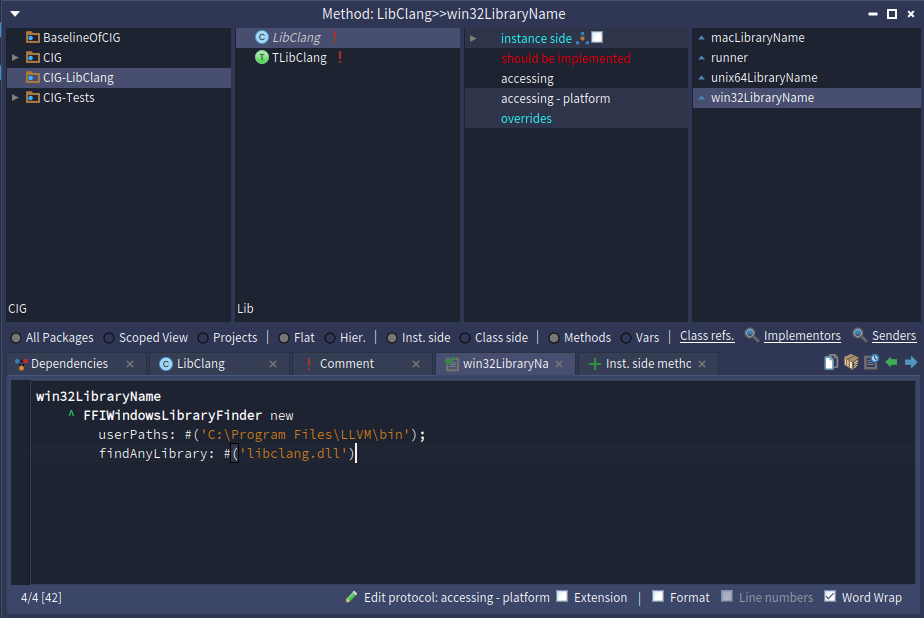Viewport: 924px width, 618px height.
Task: Open the Comment tab
Action: tap(346, 364)
